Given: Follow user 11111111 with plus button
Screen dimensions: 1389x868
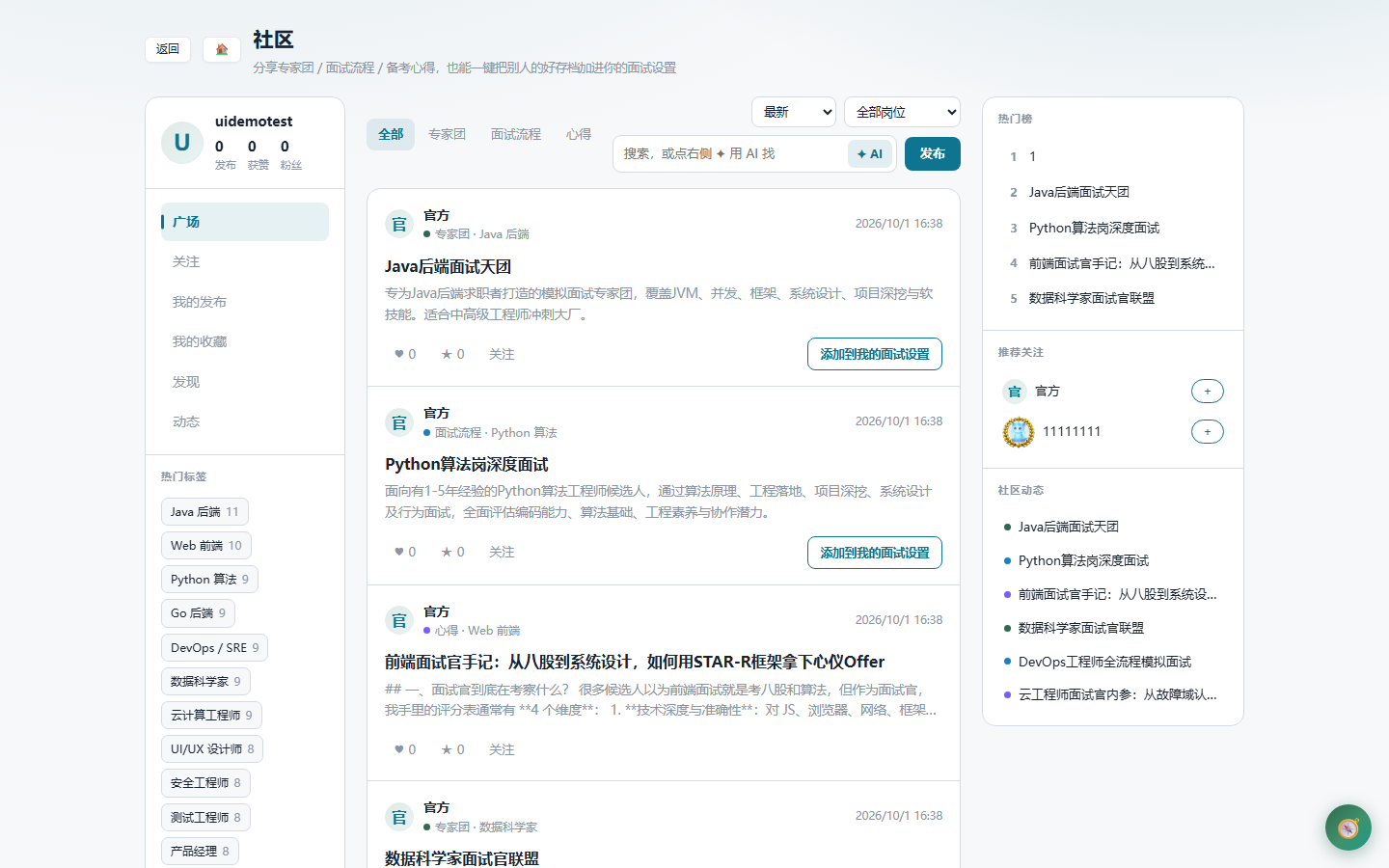Looking at the screenshot, I should [x=1208, y=432].
